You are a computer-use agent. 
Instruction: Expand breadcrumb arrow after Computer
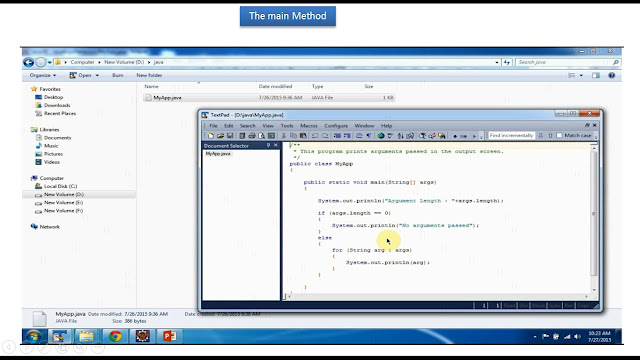click(99, 62)
